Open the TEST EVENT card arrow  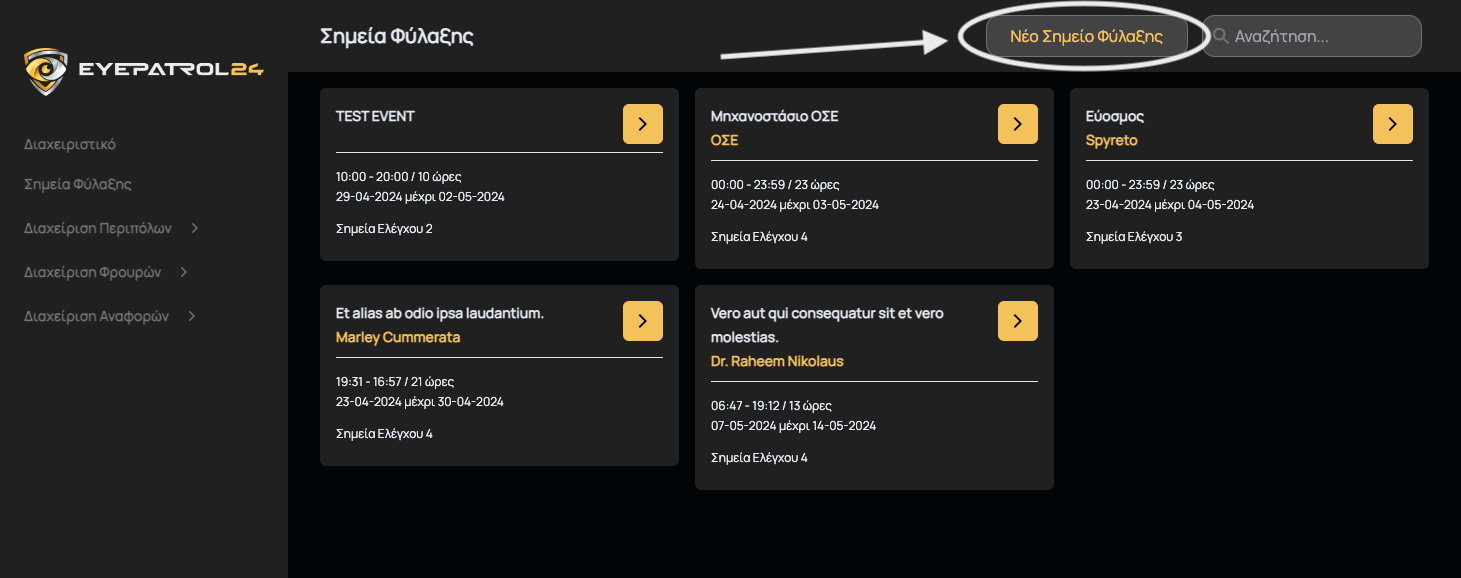pos(642,124)
